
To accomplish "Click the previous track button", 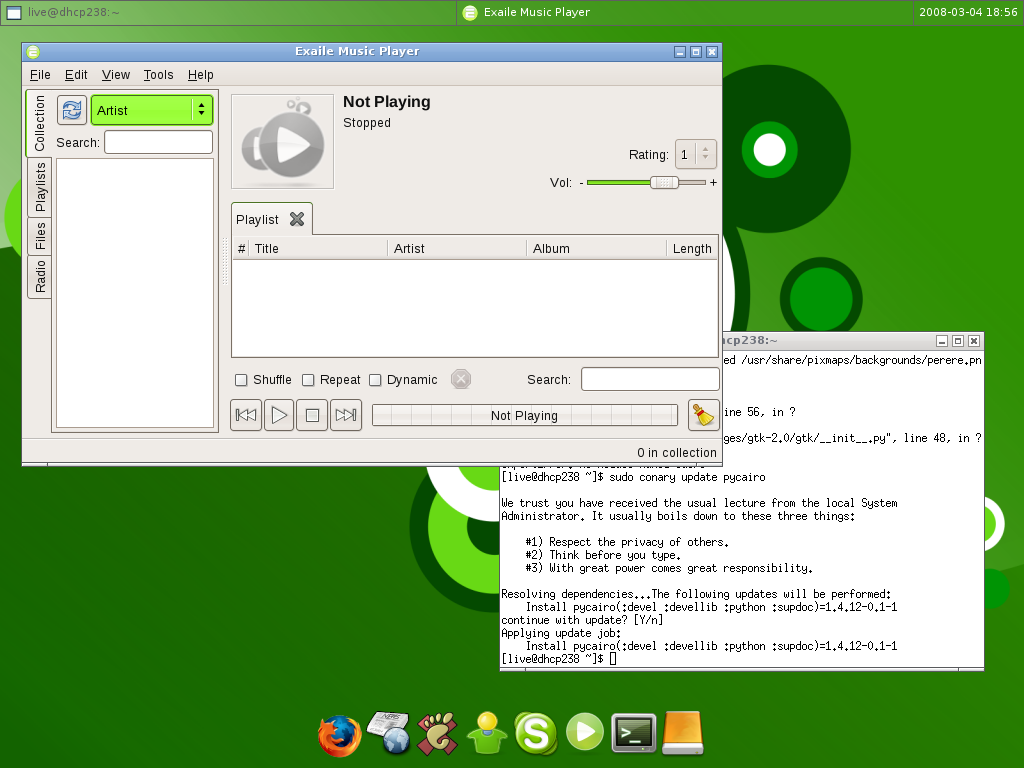I will click(246, 415).
